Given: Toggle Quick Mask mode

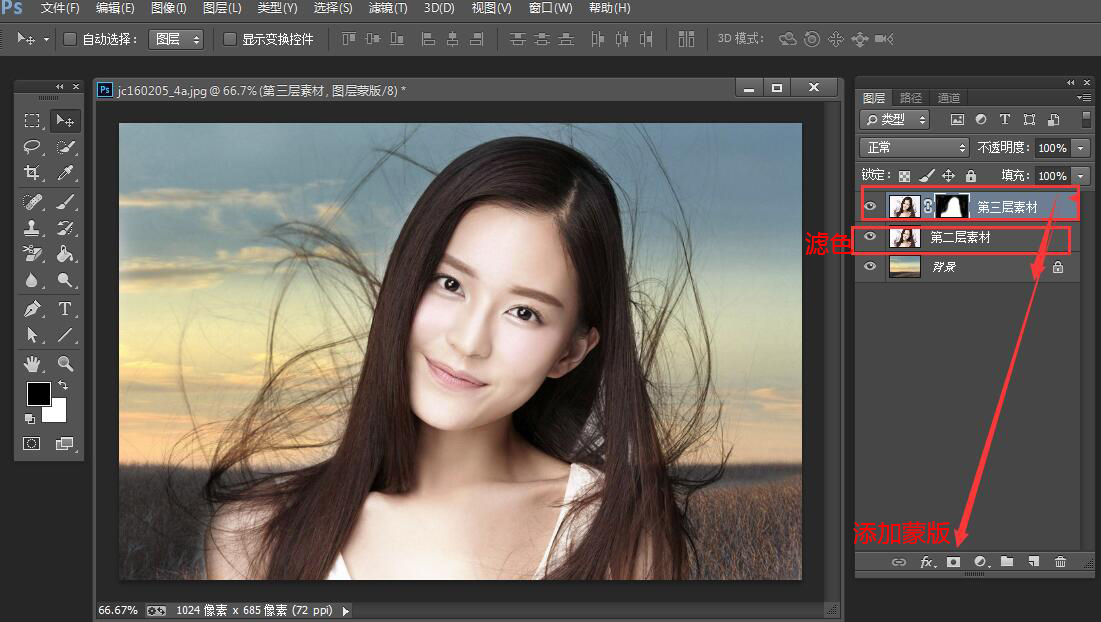Looking at the screenshot, I should pos(32,443).
